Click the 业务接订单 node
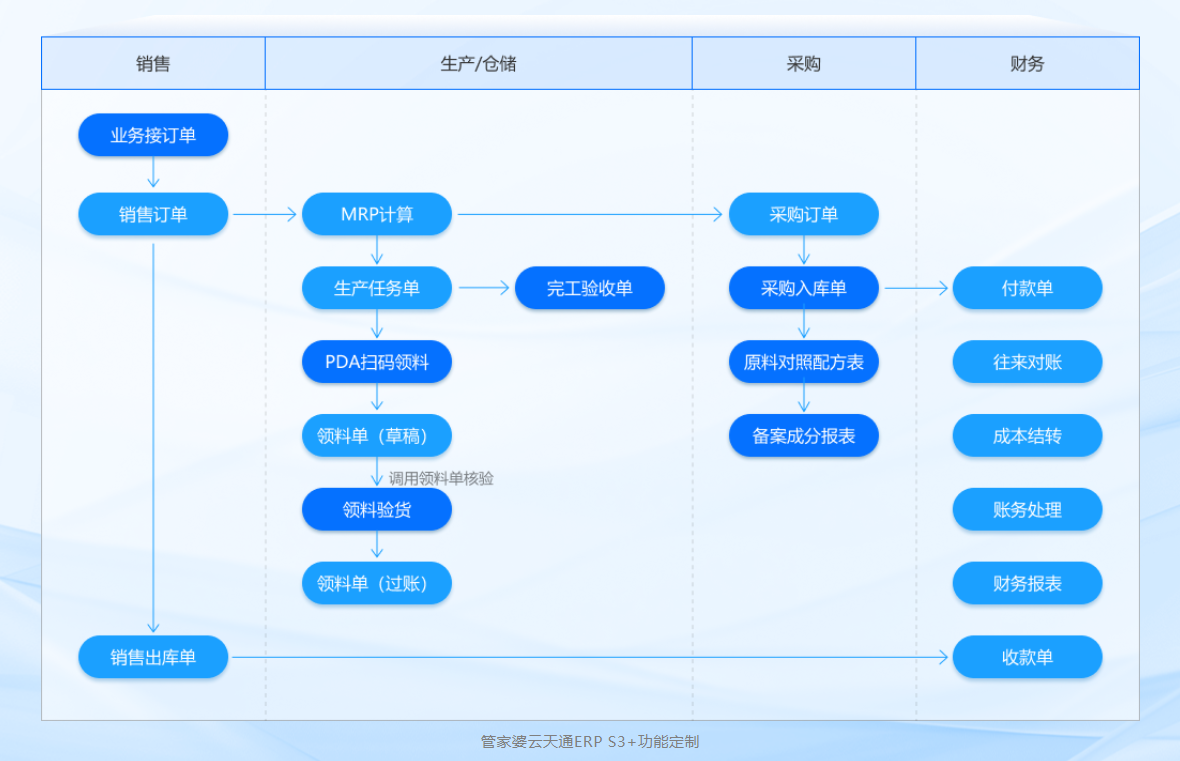 coord(153,135)
